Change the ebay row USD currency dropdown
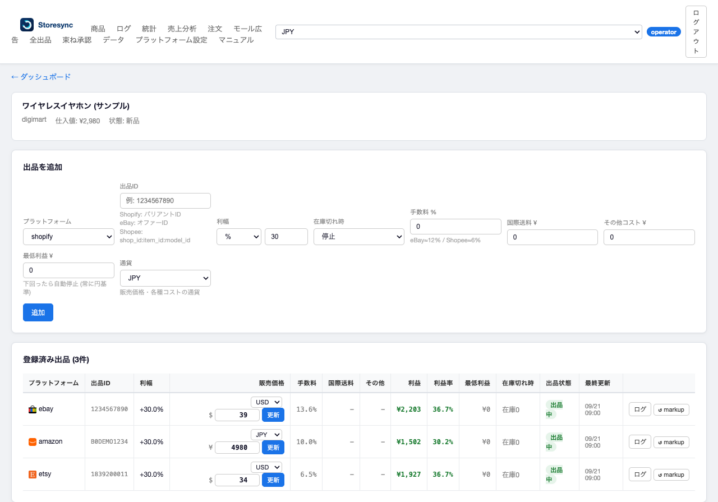Screen dimensions: 718x502 [x=266, y=402]
